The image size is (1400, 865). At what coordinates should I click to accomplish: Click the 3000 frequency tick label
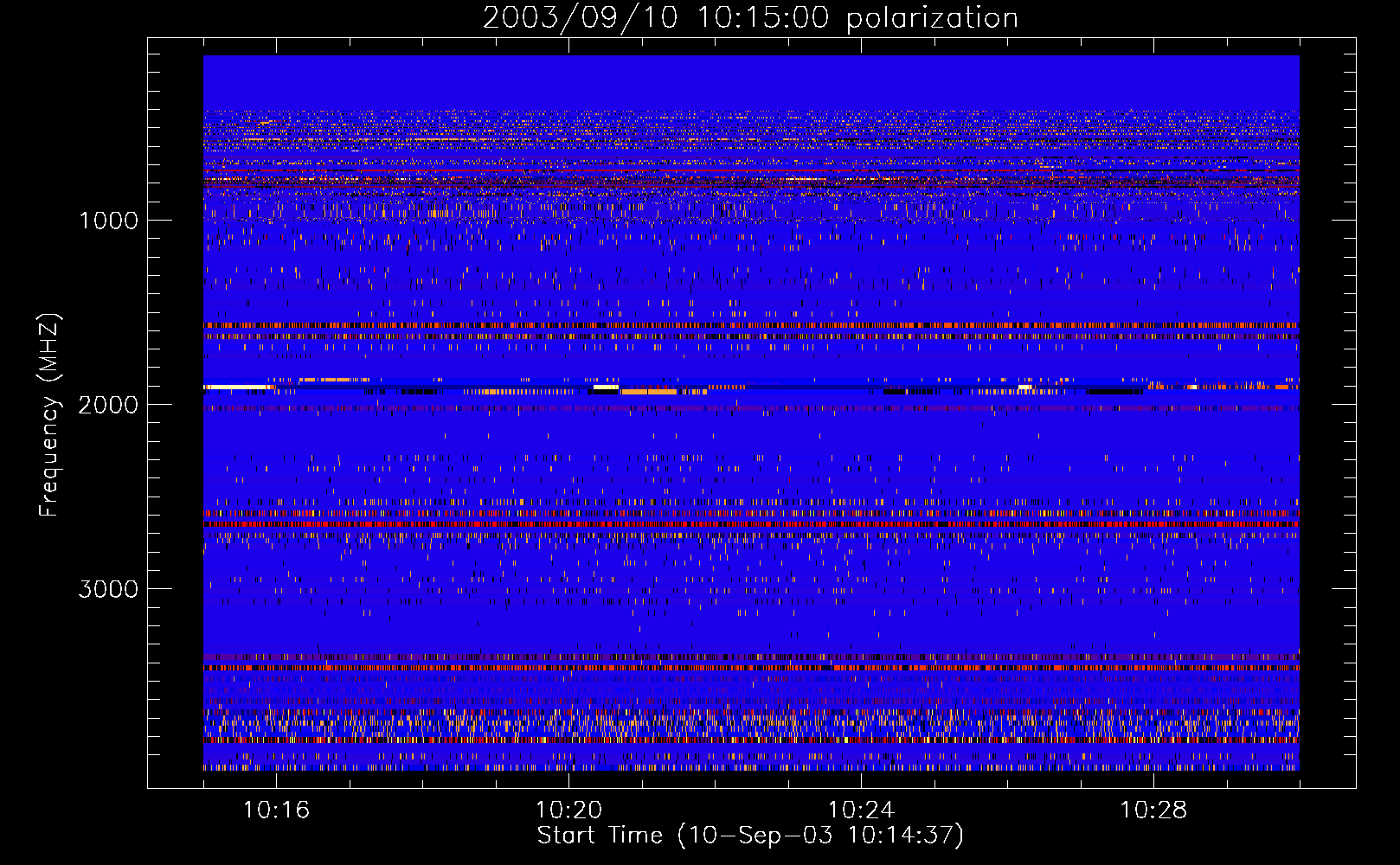tap(108, 589)
